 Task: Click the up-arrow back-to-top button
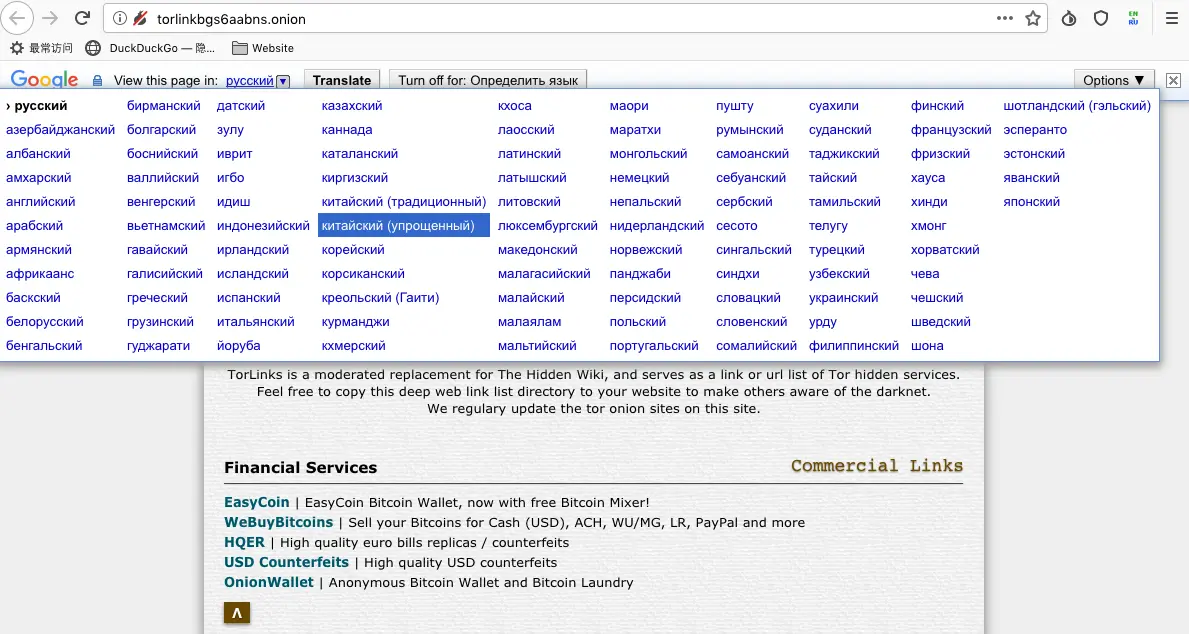(237, 613)
